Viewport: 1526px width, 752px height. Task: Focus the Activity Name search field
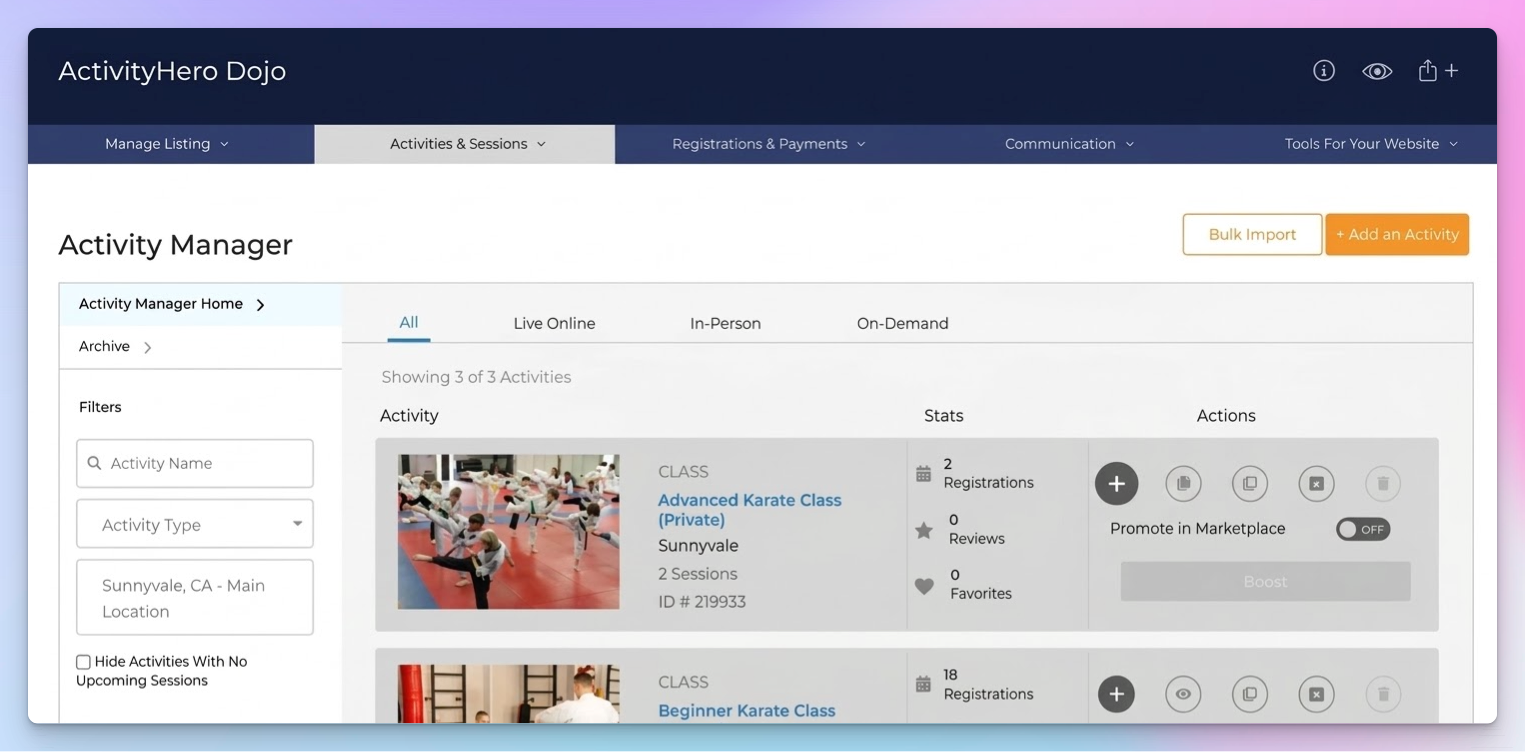click(195, 463)
